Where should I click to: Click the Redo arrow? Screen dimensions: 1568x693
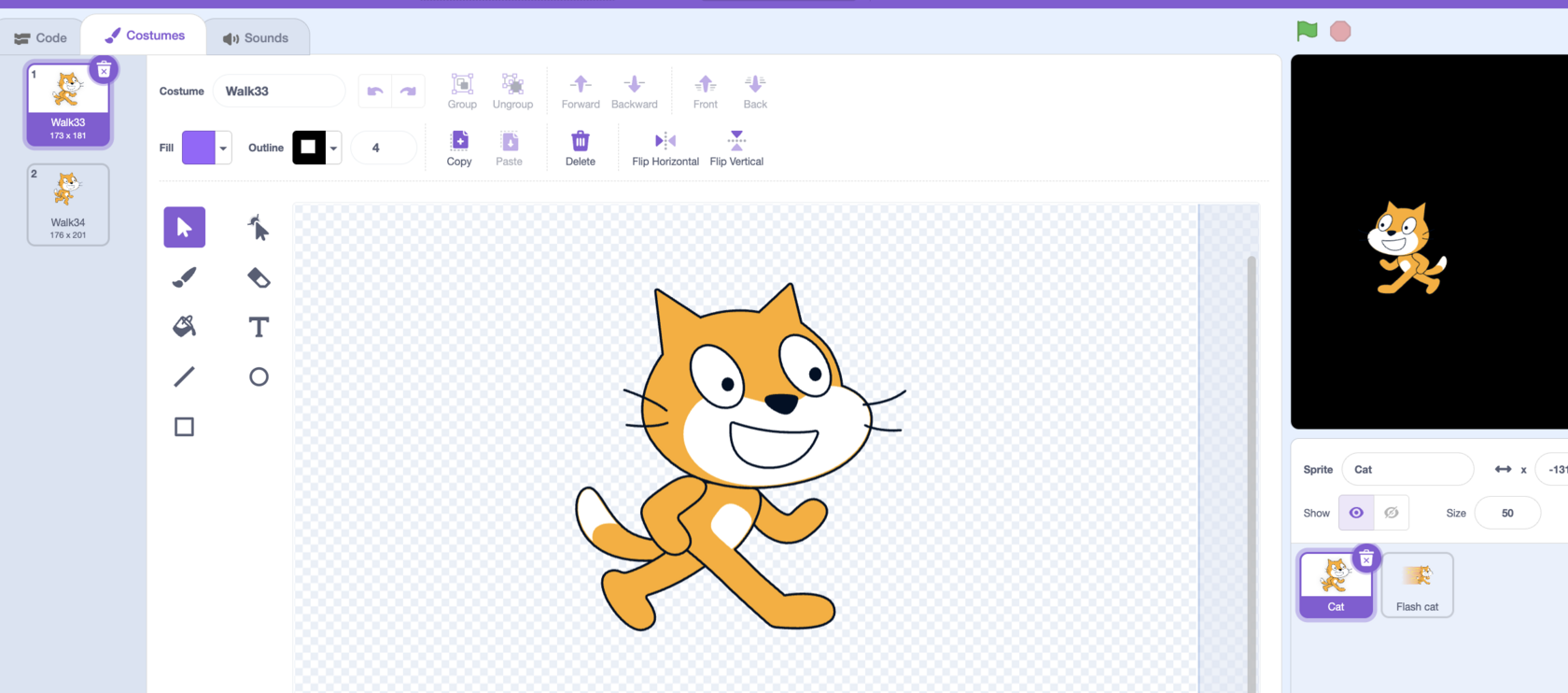pyautogui.click(x=408, y=91)
